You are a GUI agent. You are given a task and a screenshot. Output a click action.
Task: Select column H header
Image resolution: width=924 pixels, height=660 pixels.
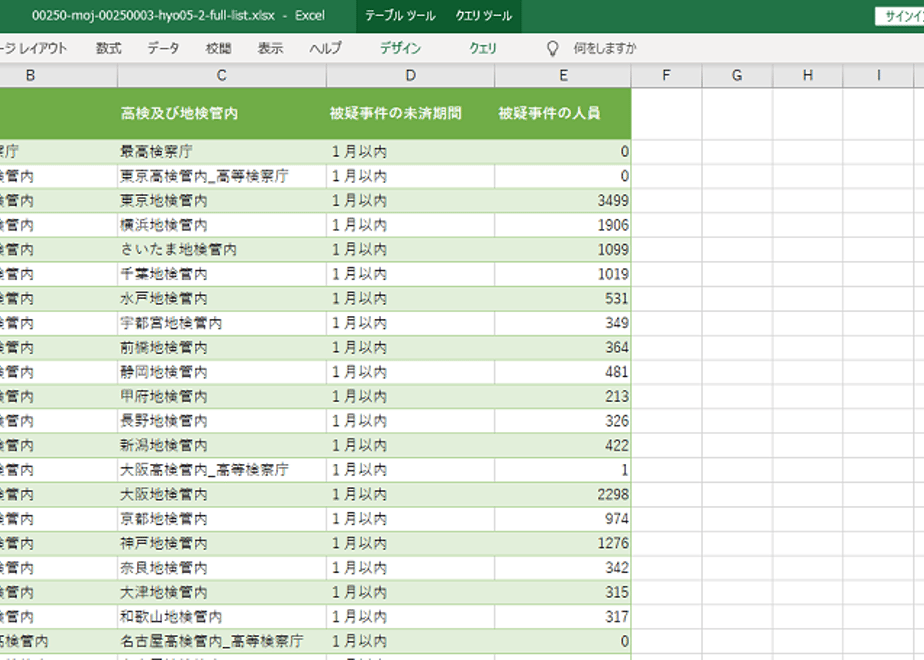click(x=808, y=75)
